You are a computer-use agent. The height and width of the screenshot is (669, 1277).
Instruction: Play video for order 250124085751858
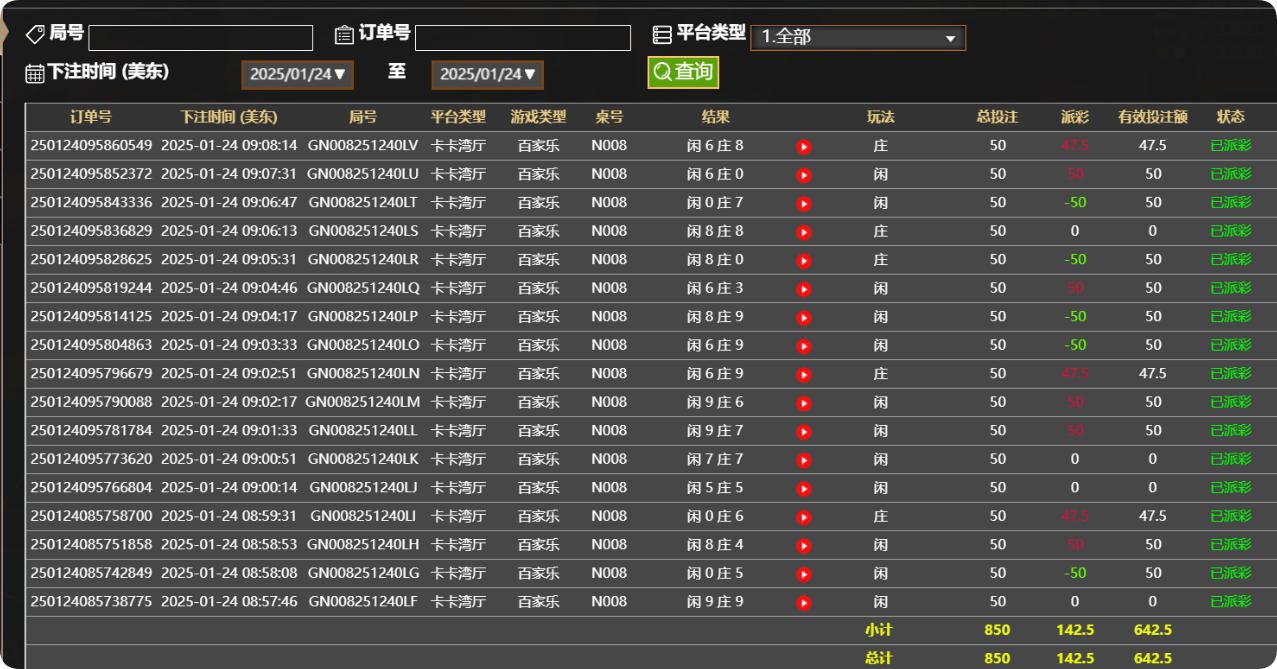click(803, 544)
